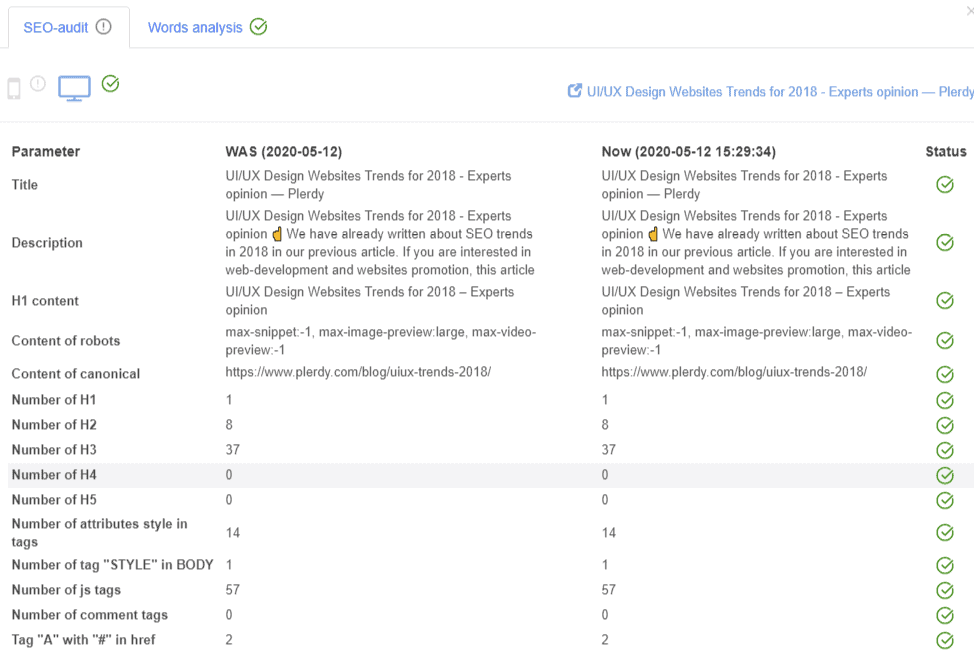Screen dimensions: 974x667
Task: Click the green checkmark on Words analysis tab
Action: tap(258, 27)
